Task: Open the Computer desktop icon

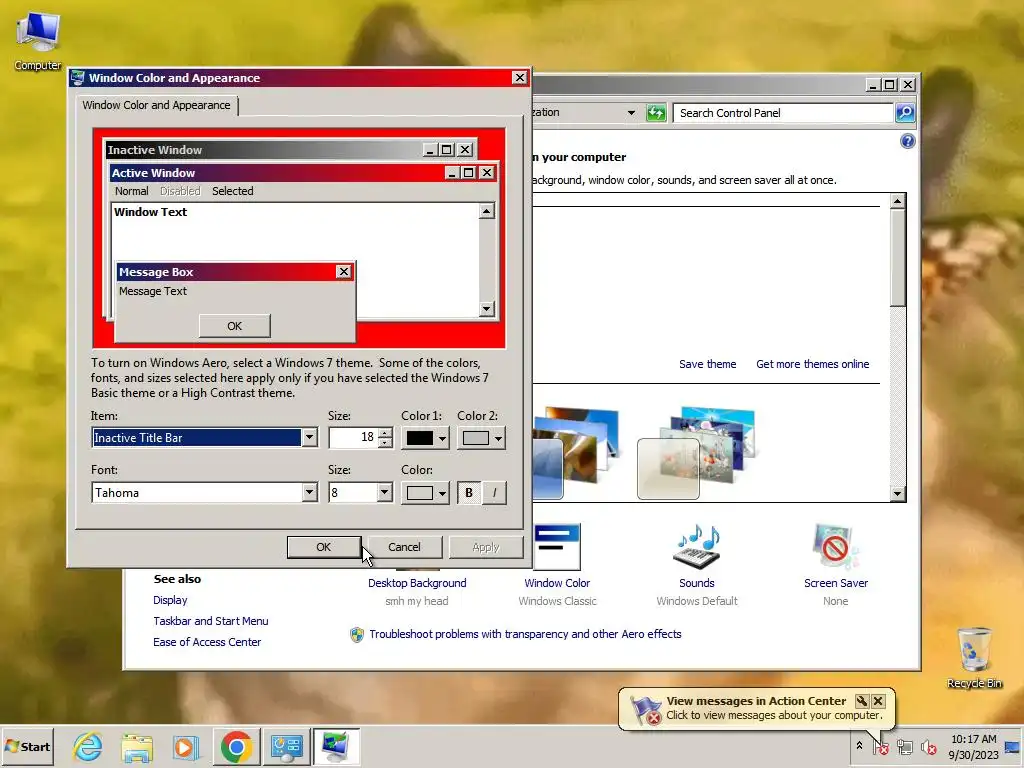Action: (38, 40)
